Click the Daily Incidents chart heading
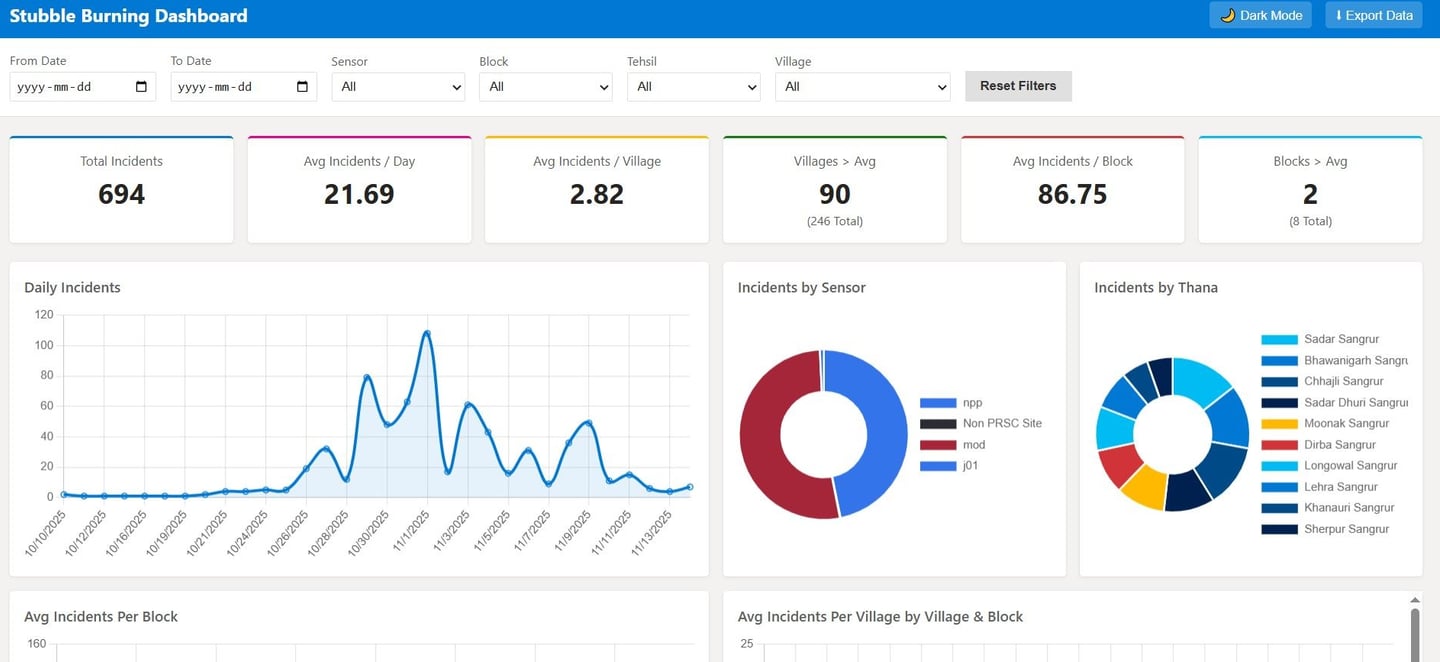Screen dimensions: 1440x662 click(x=72, y=288)
